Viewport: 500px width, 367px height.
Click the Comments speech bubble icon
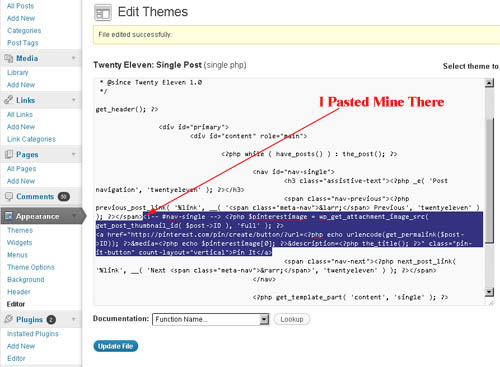tap(9, 196)
